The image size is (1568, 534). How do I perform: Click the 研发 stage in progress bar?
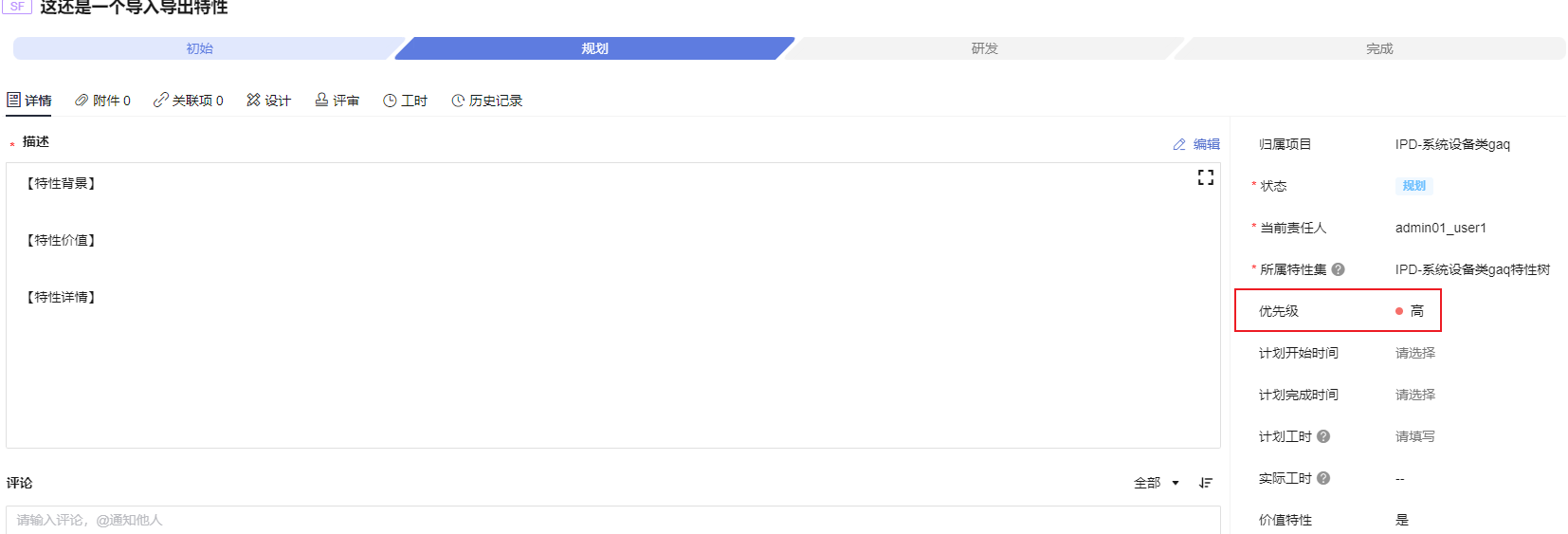(984, 48)
